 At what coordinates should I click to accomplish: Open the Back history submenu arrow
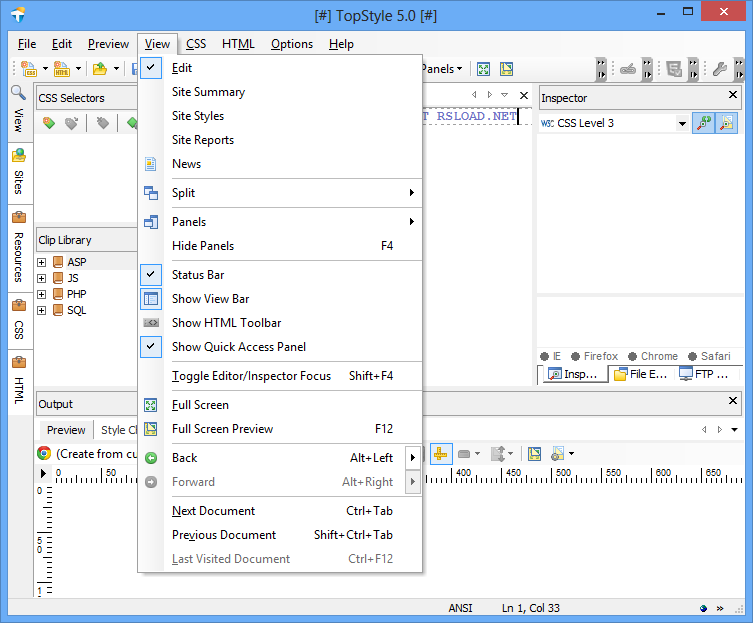(413, 458)
